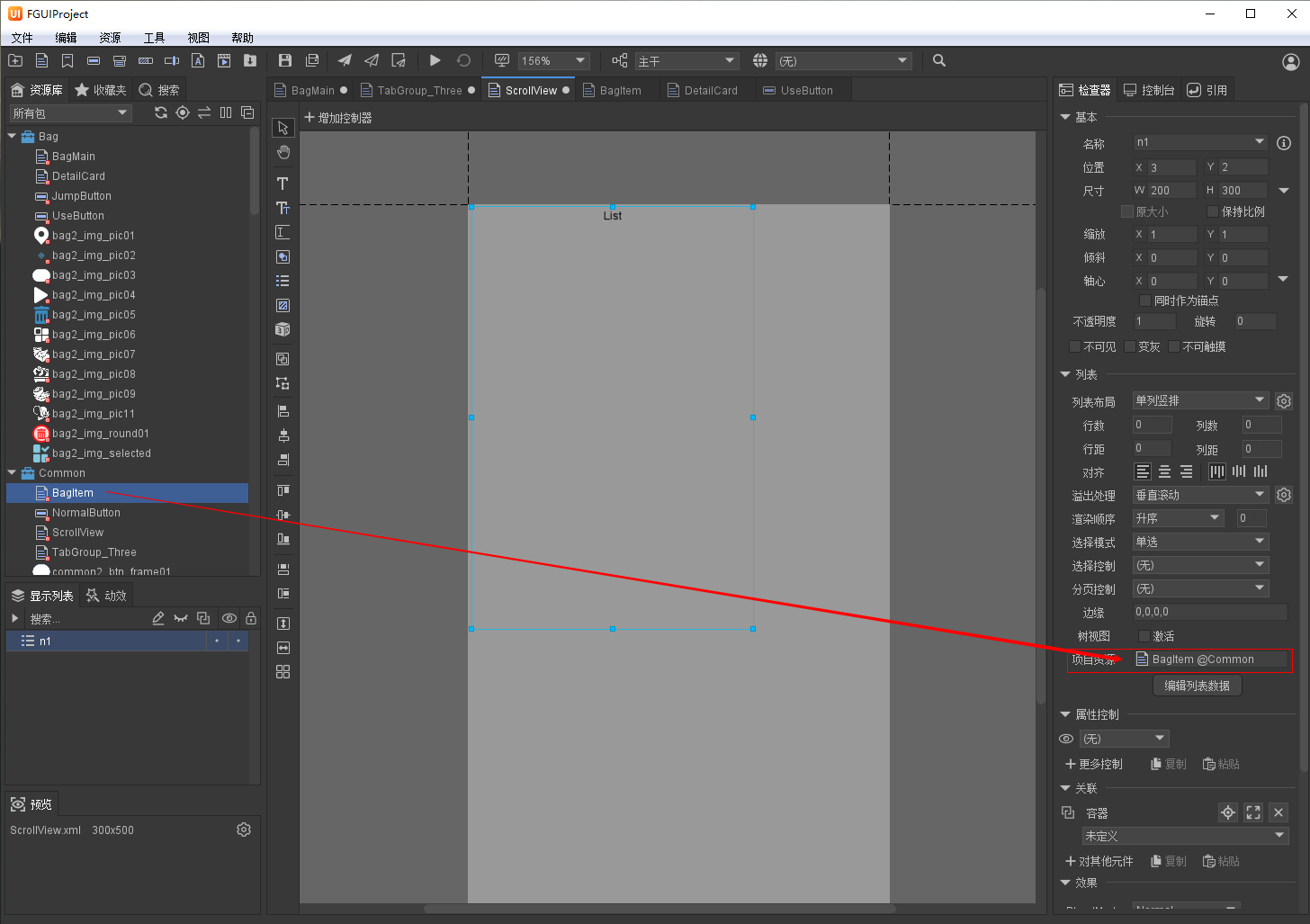
Task: Click left align icon in 对齐 row
Action: [1143, 471]
